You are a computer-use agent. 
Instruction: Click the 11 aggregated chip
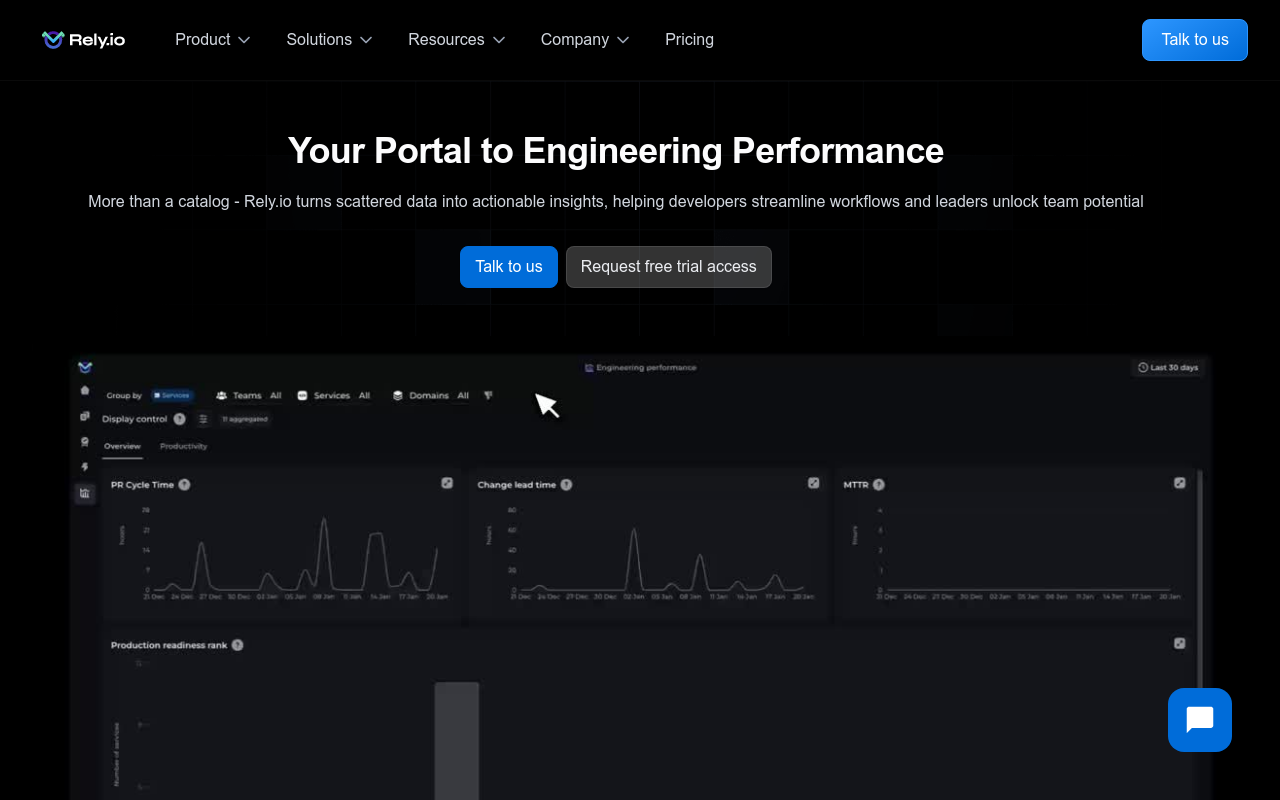click(x=245, y=419)
